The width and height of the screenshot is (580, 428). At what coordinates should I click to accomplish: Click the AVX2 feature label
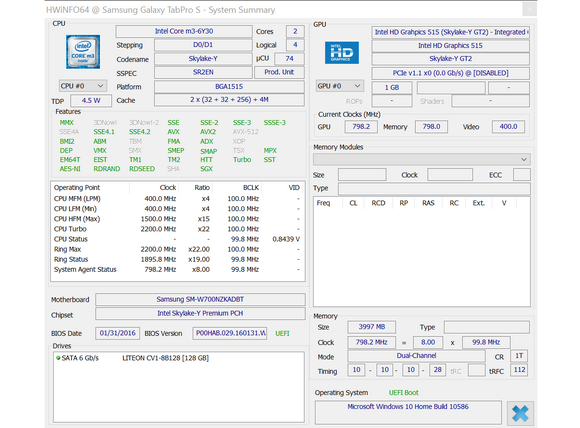pyautogui.click(x=208, y=132)
